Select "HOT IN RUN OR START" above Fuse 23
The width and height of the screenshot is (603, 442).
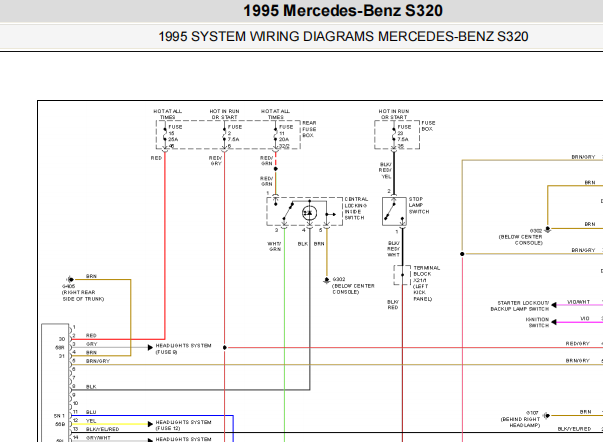point(394,114)
